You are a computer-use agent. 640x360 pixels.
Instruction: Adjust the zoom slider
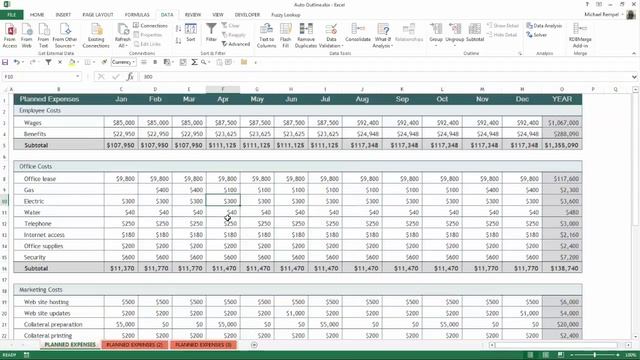(595, 355)
